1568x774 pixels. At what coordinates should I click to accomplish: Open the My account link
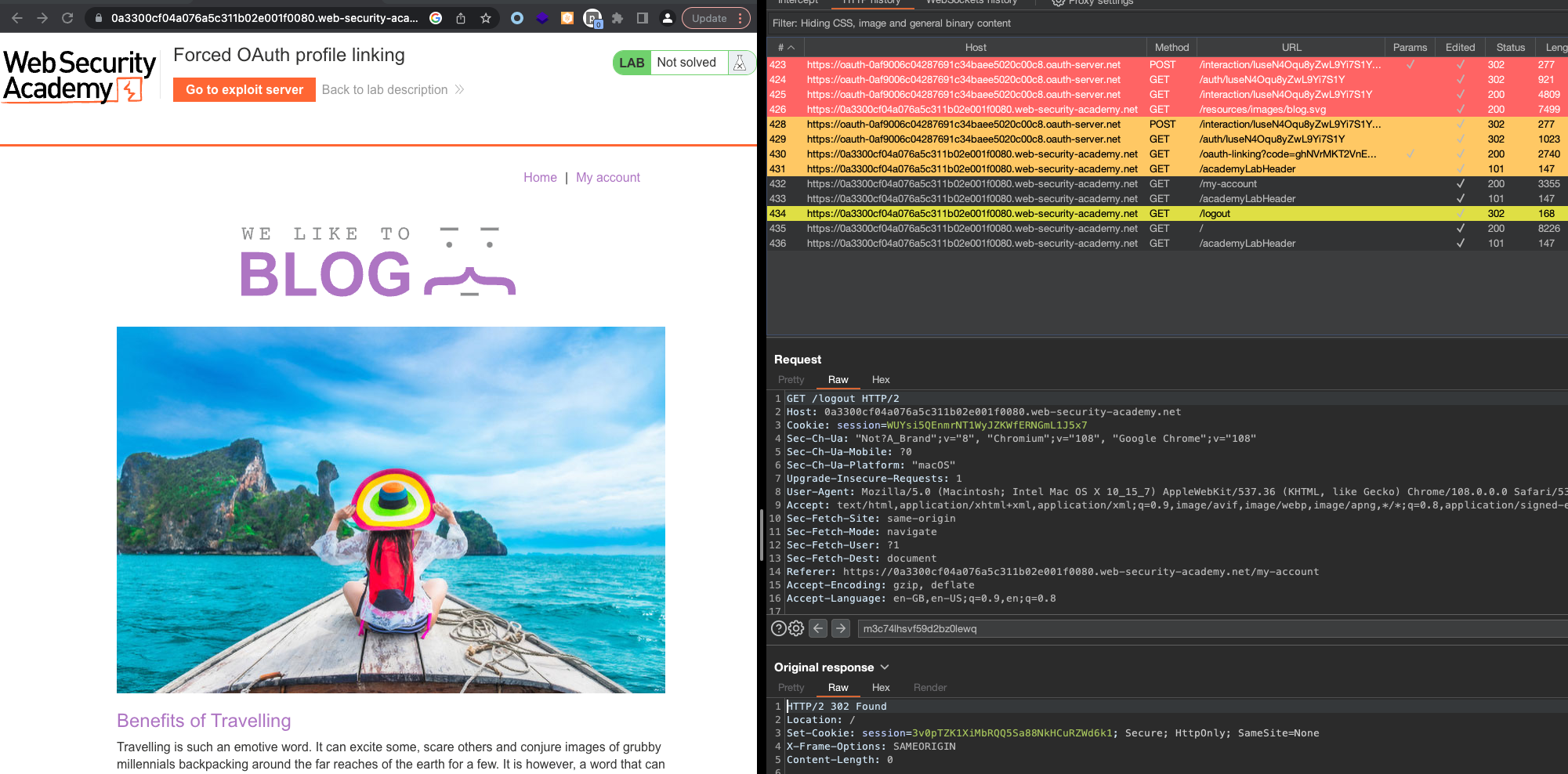pos(607,178)
